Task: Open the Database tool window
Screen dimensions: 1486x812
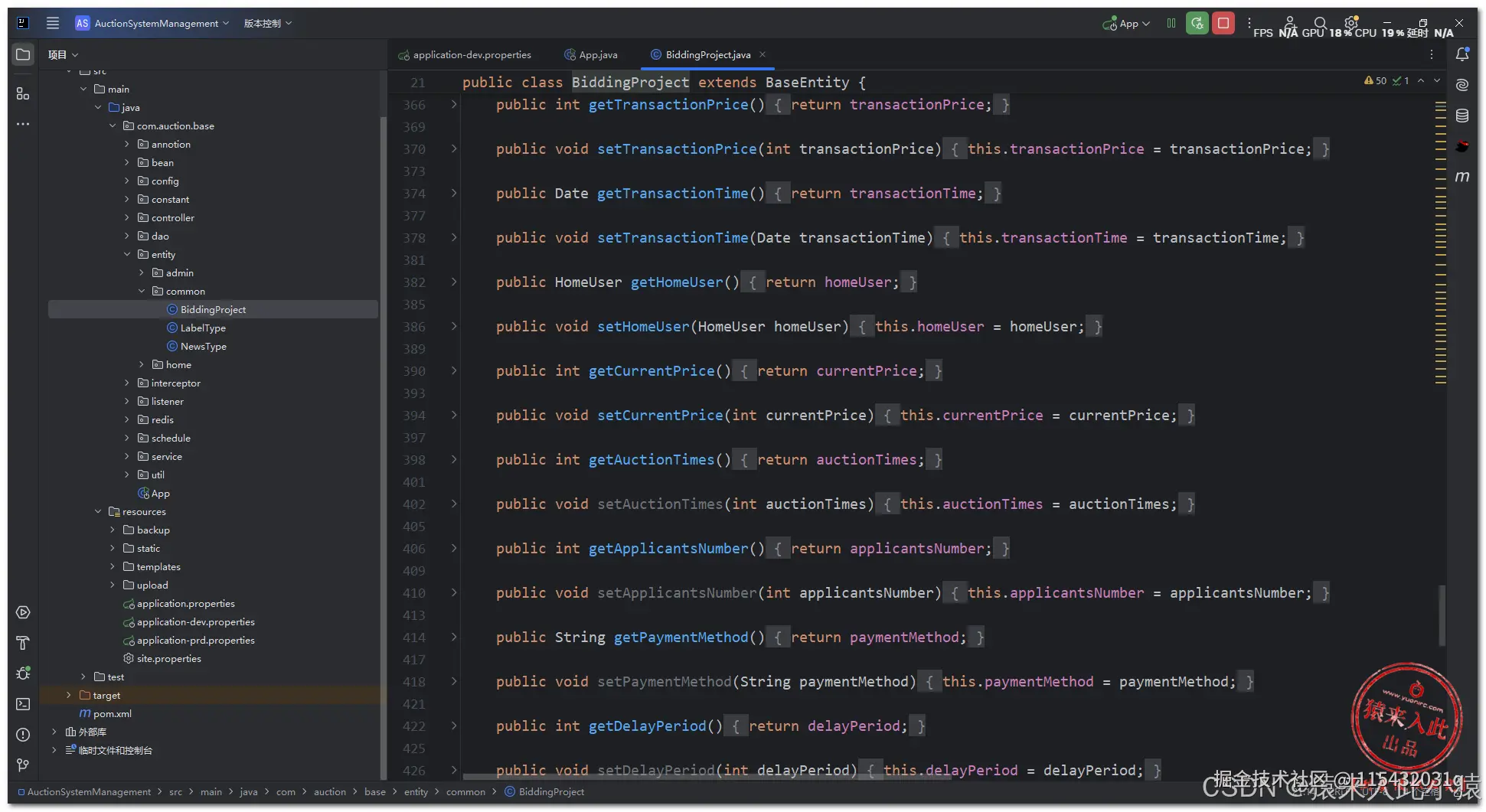Action: (1462, 116)
